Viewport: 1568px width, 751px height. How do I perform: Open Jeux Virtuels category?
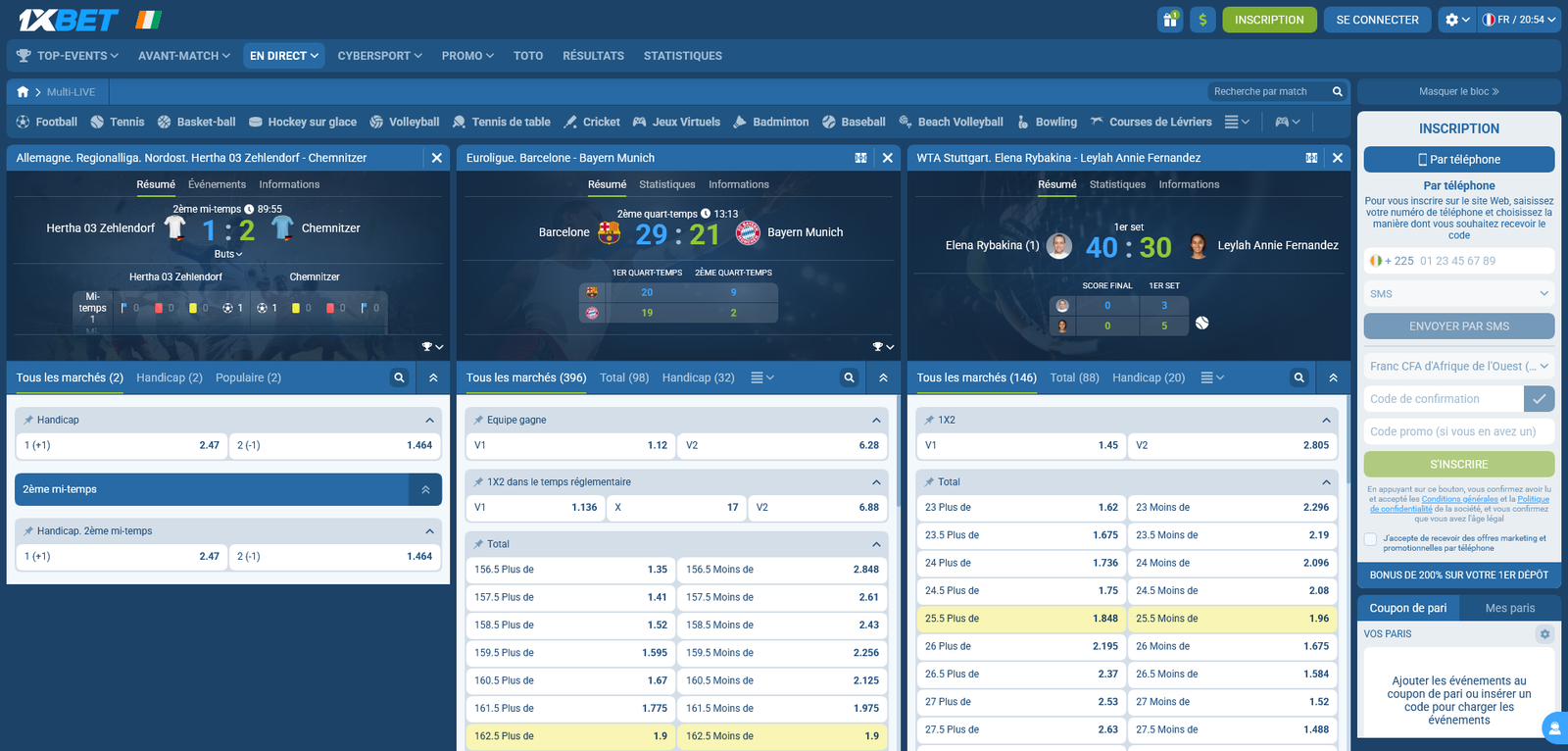tap(676, 122)
